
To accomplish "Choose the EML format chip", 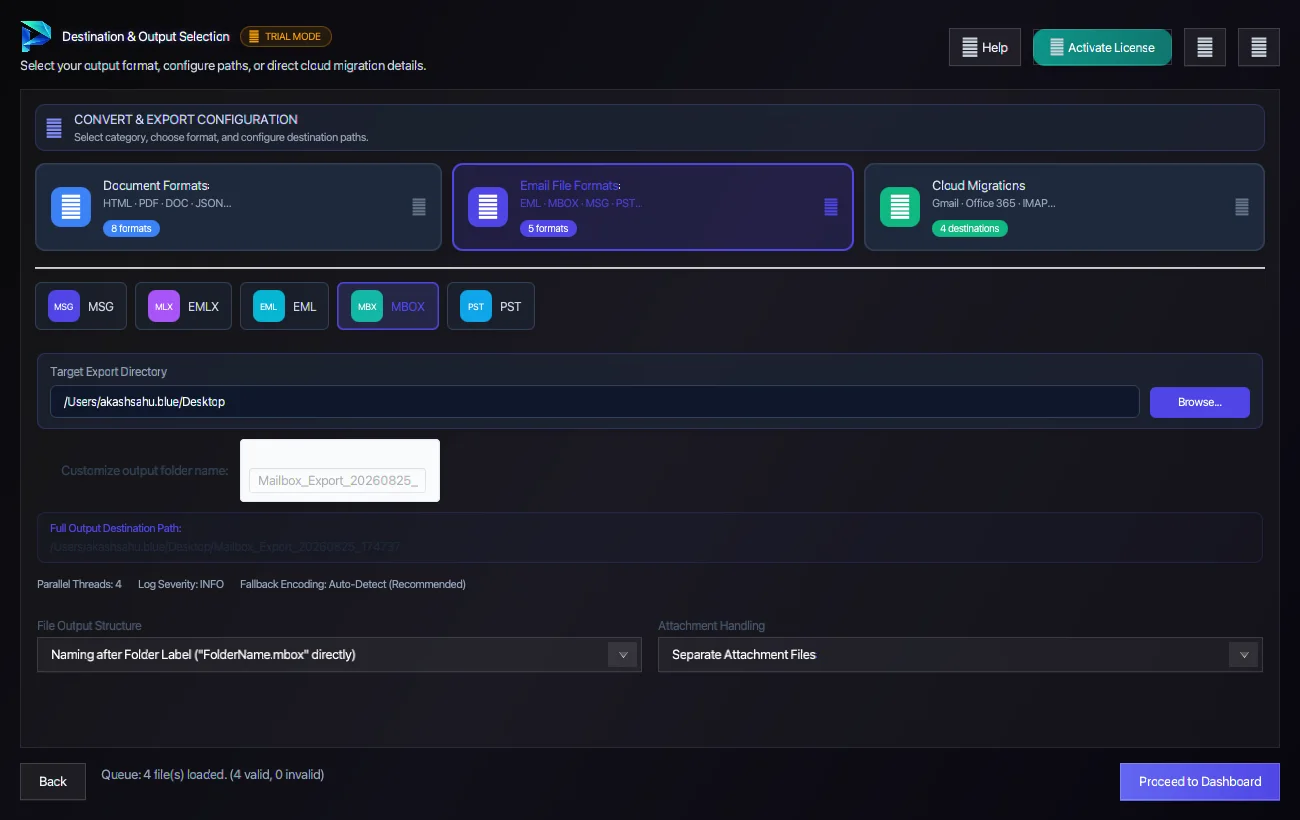I will [x=284, y=307].
